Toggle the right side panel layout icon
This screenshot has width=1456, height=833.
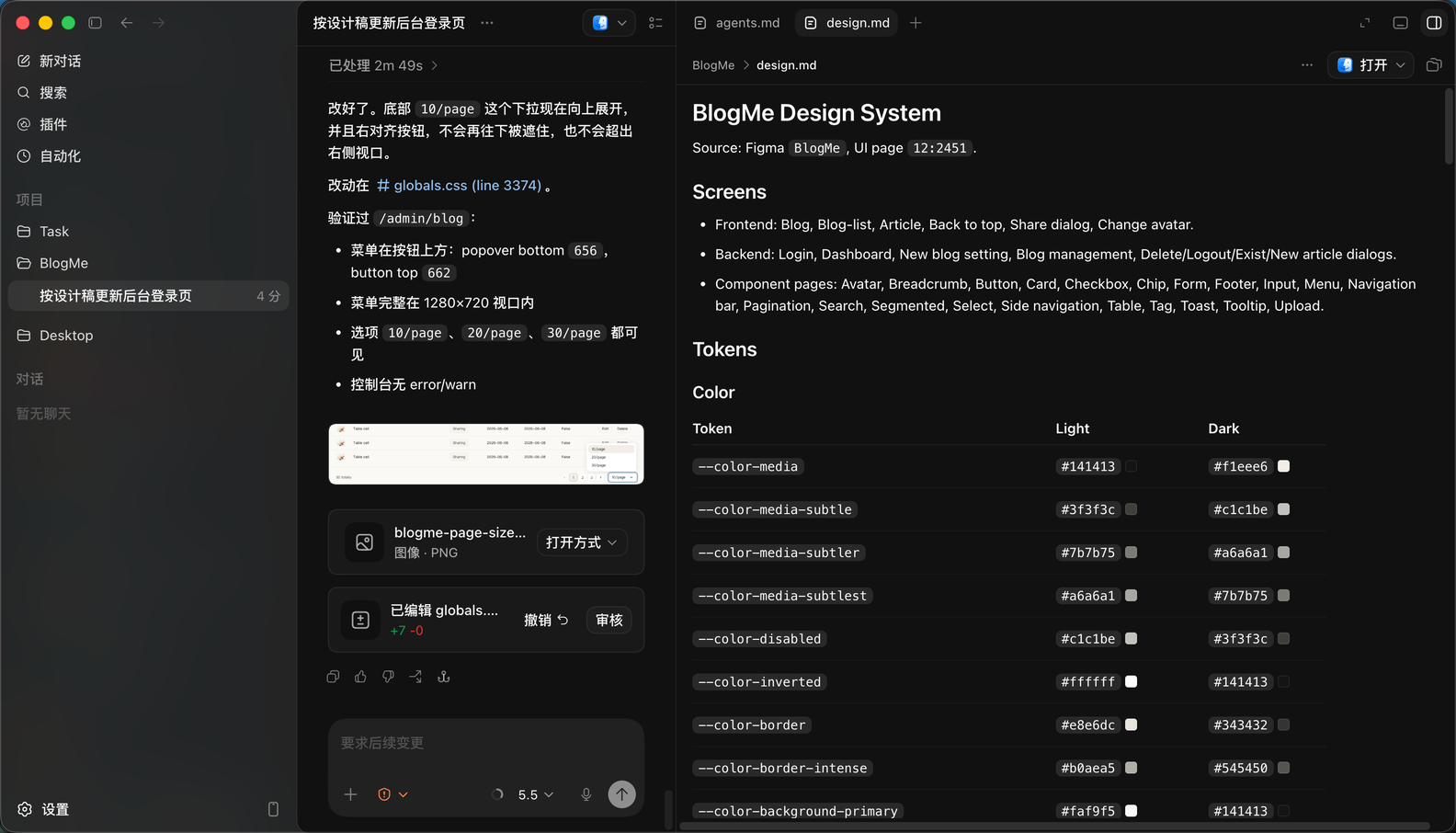(x=1434, y=23)
